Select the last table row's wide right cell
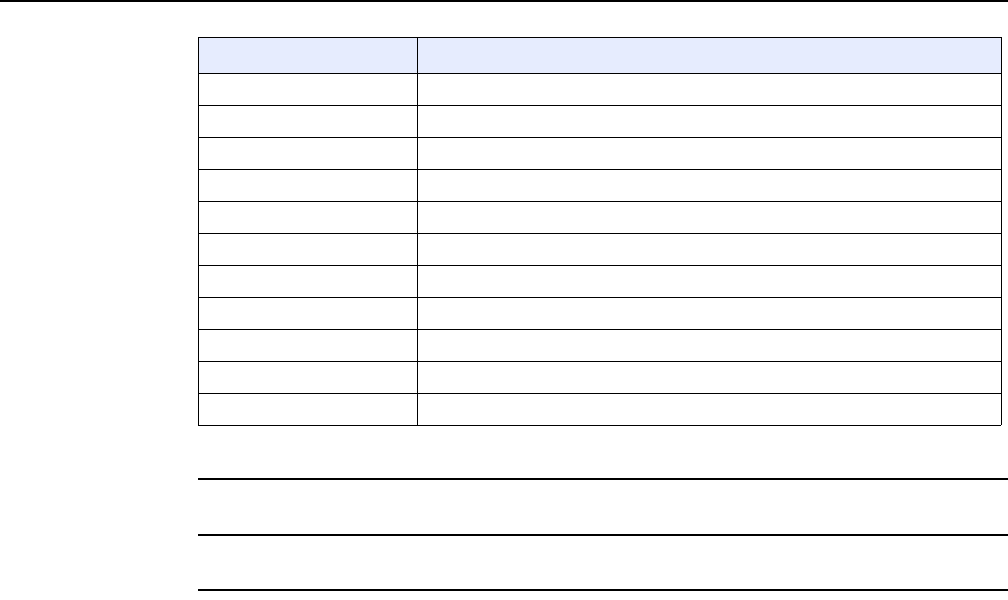Screen dimensions: 1008x600 [x=709, y=410]
